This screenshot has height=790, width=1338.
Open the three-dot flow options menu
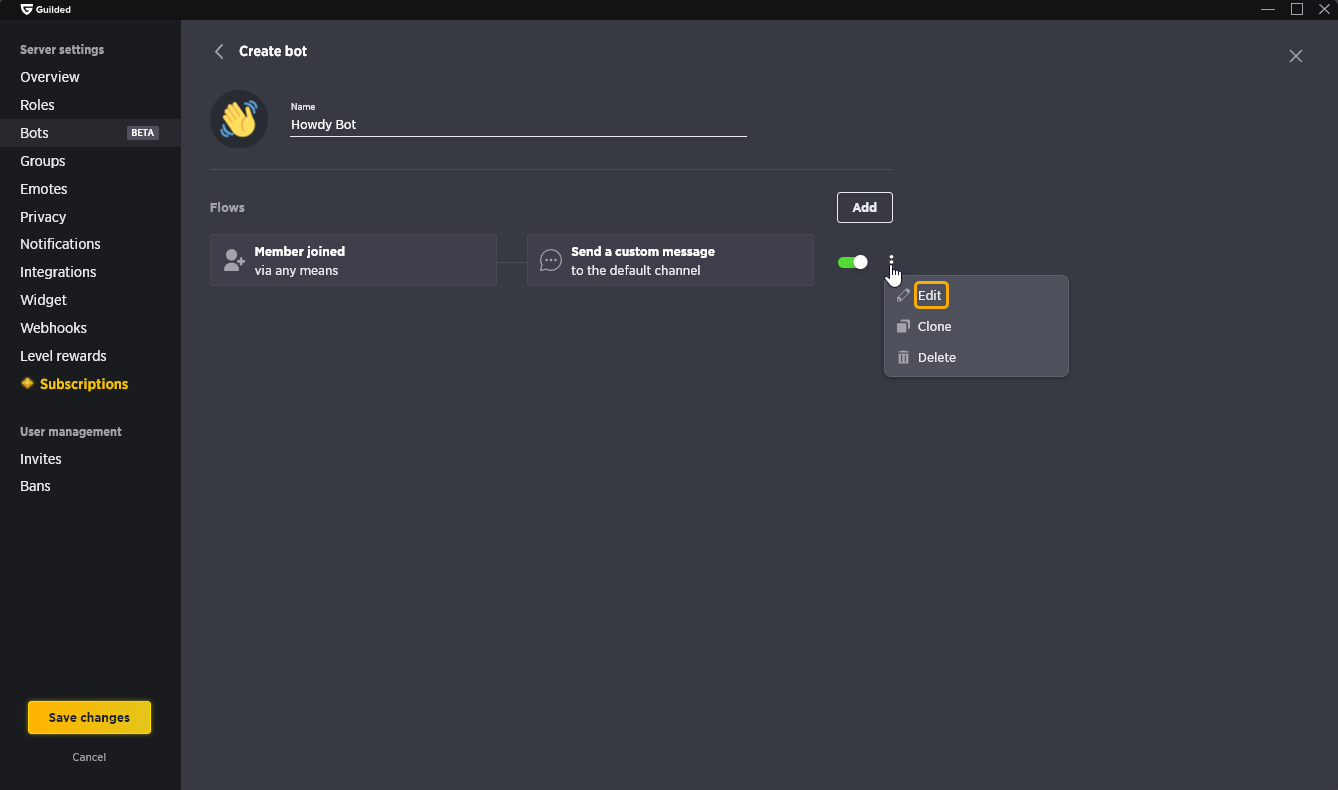(x=891, y=262)
